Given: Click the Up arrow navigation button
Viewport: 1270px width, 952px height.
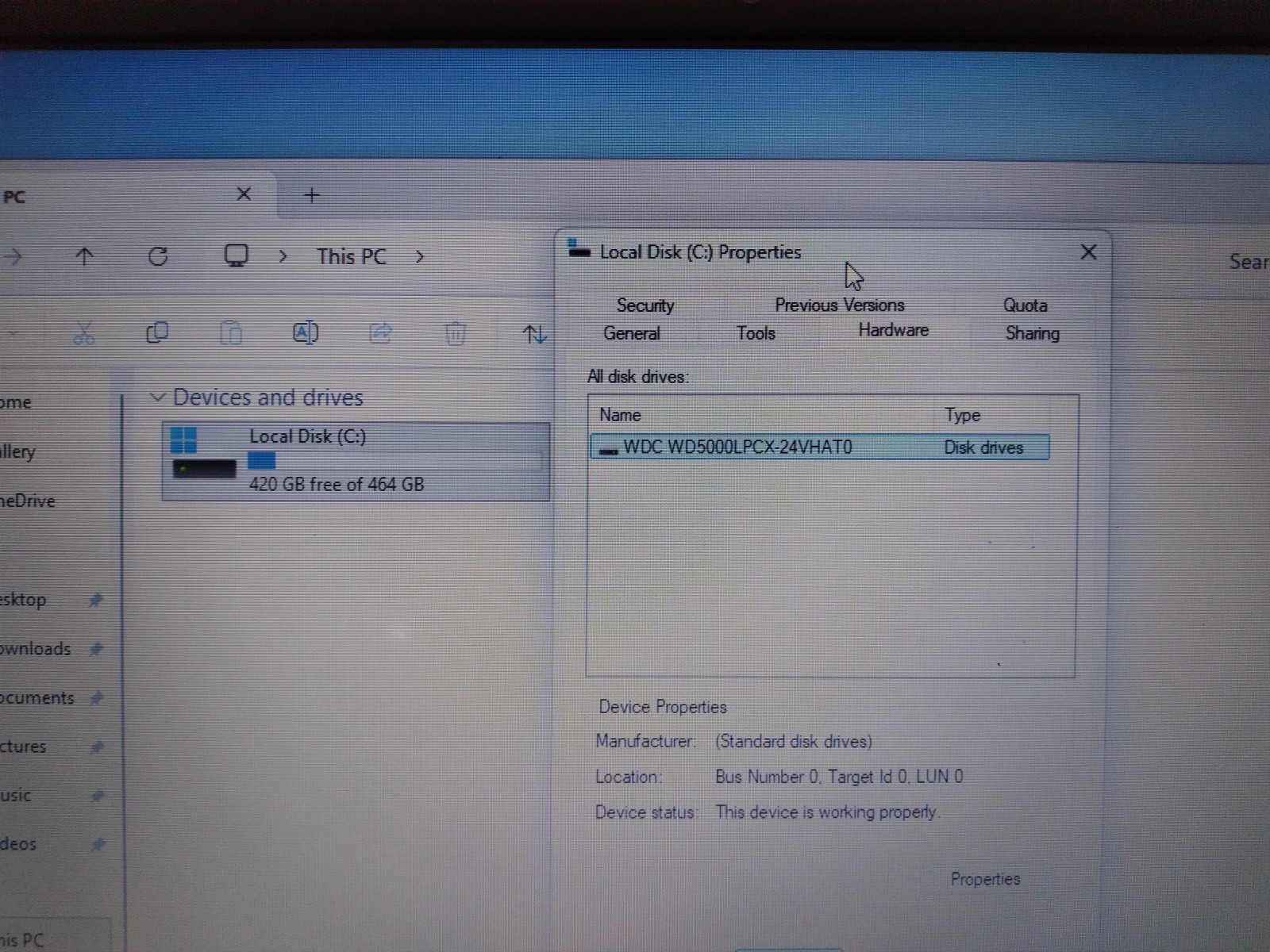Looking at the screenshot, I should [84, 256].
